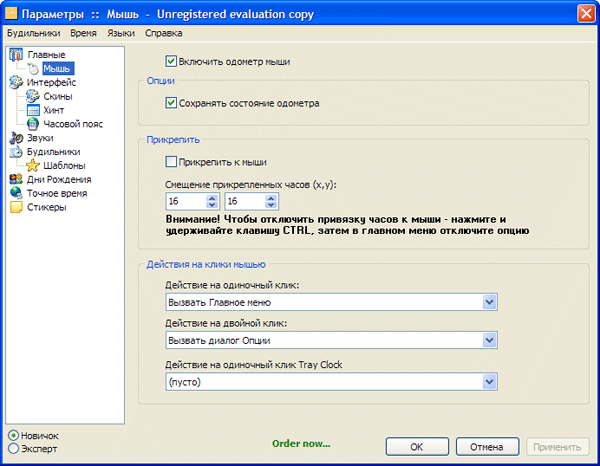This screenshot has width=600, height=466.
Task: Open the double click action dropdown
Action: (x=489, y=340)
